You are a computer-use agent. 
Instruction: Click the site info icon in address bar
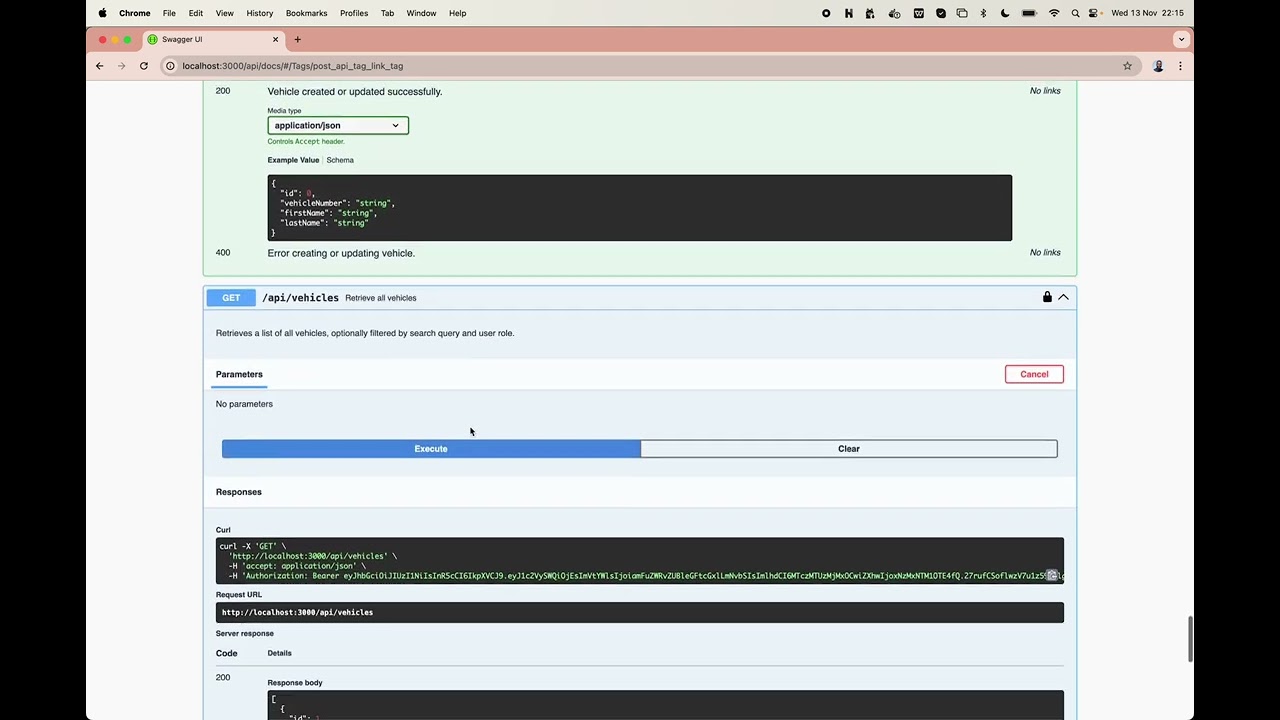point(170,66)
